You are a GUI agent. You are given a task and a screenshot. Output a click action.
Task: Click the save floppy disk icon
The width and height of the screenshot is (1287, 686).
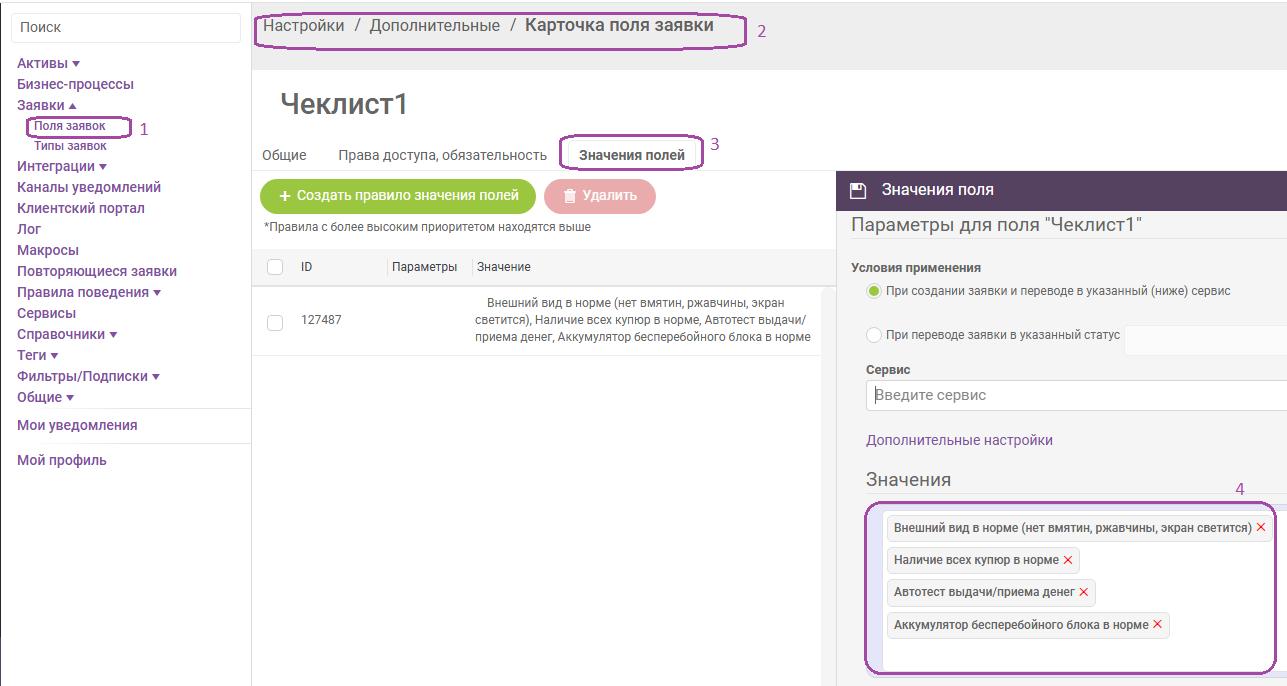[857, 190]
